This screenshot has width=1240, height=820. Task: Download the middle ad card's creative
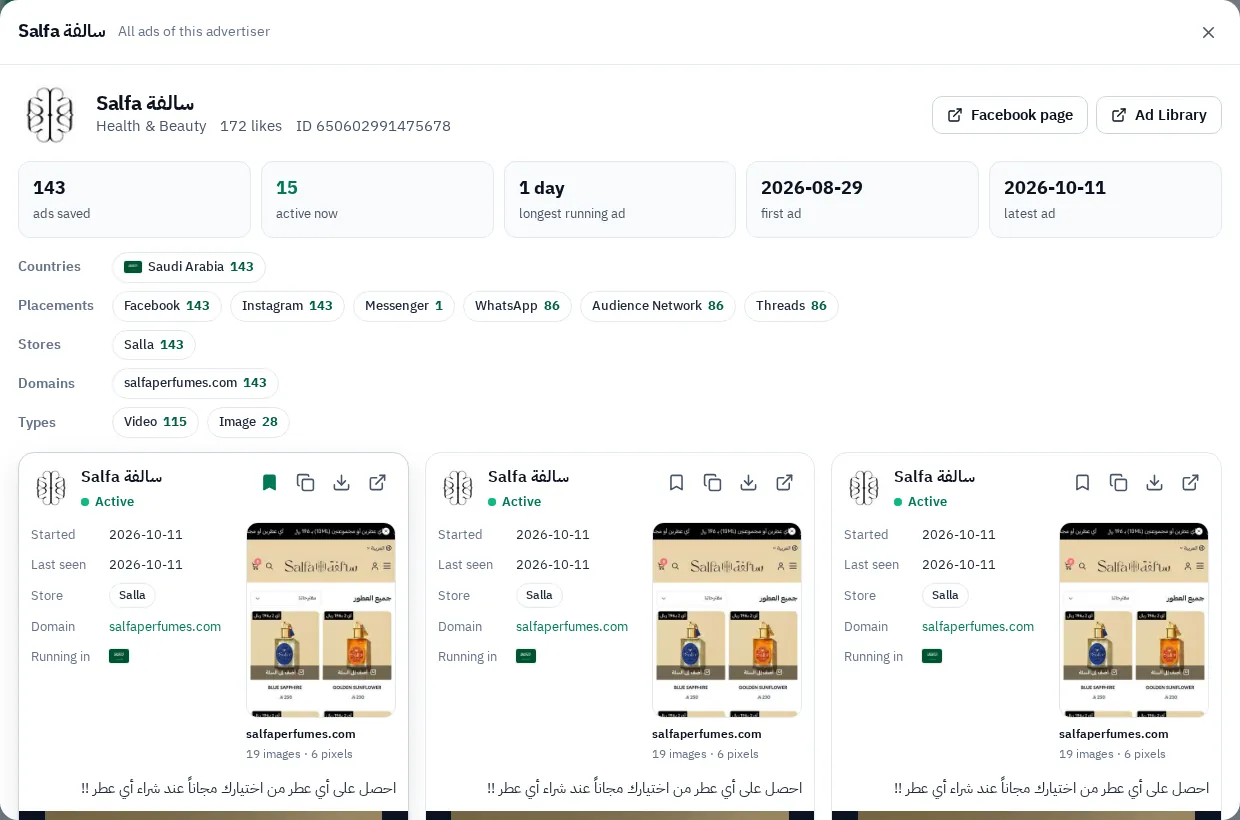point(749,483)
